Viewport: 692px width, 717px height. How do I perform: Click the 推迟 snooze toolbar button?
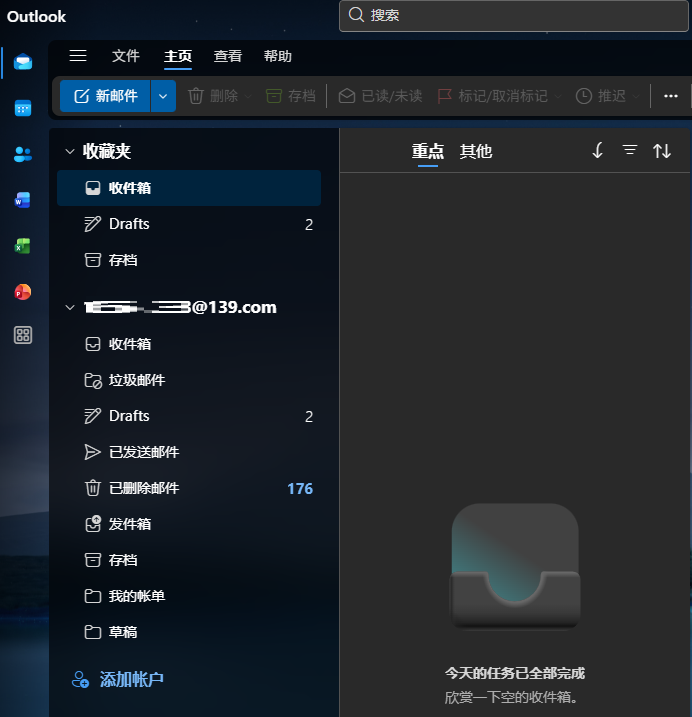click(x=601, y=96)
